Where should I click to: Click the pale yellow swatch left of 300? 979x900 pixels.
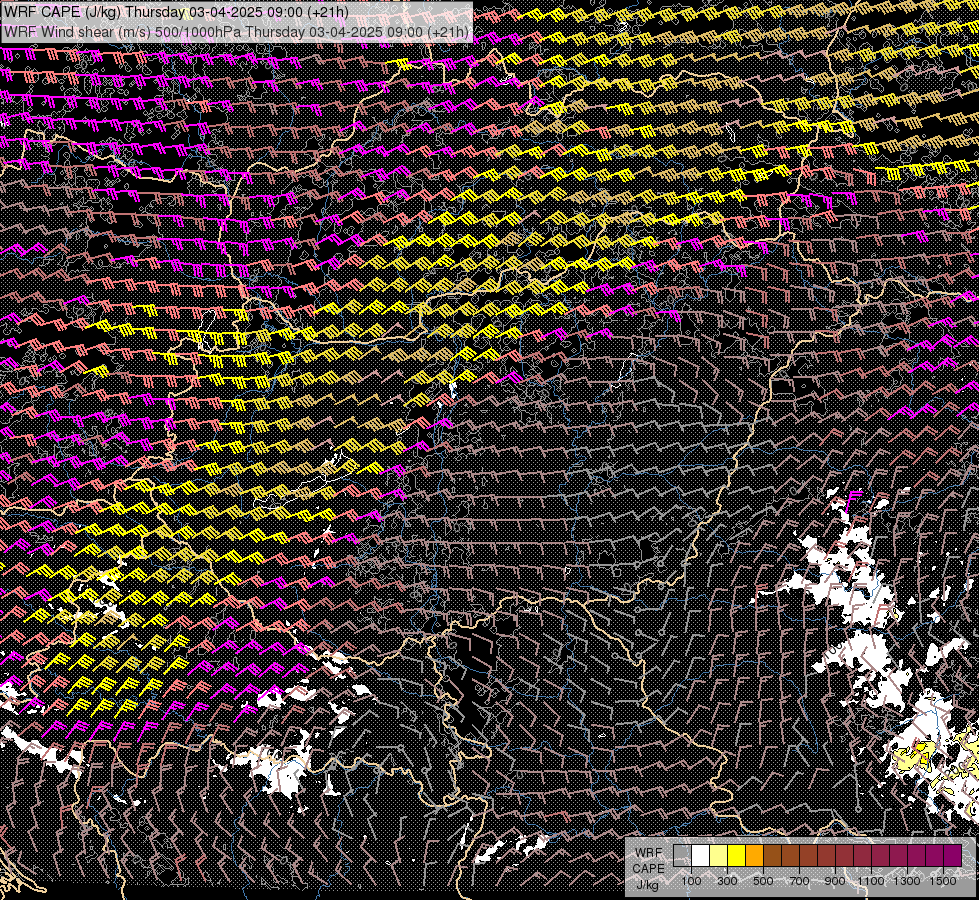coord(719,855)
